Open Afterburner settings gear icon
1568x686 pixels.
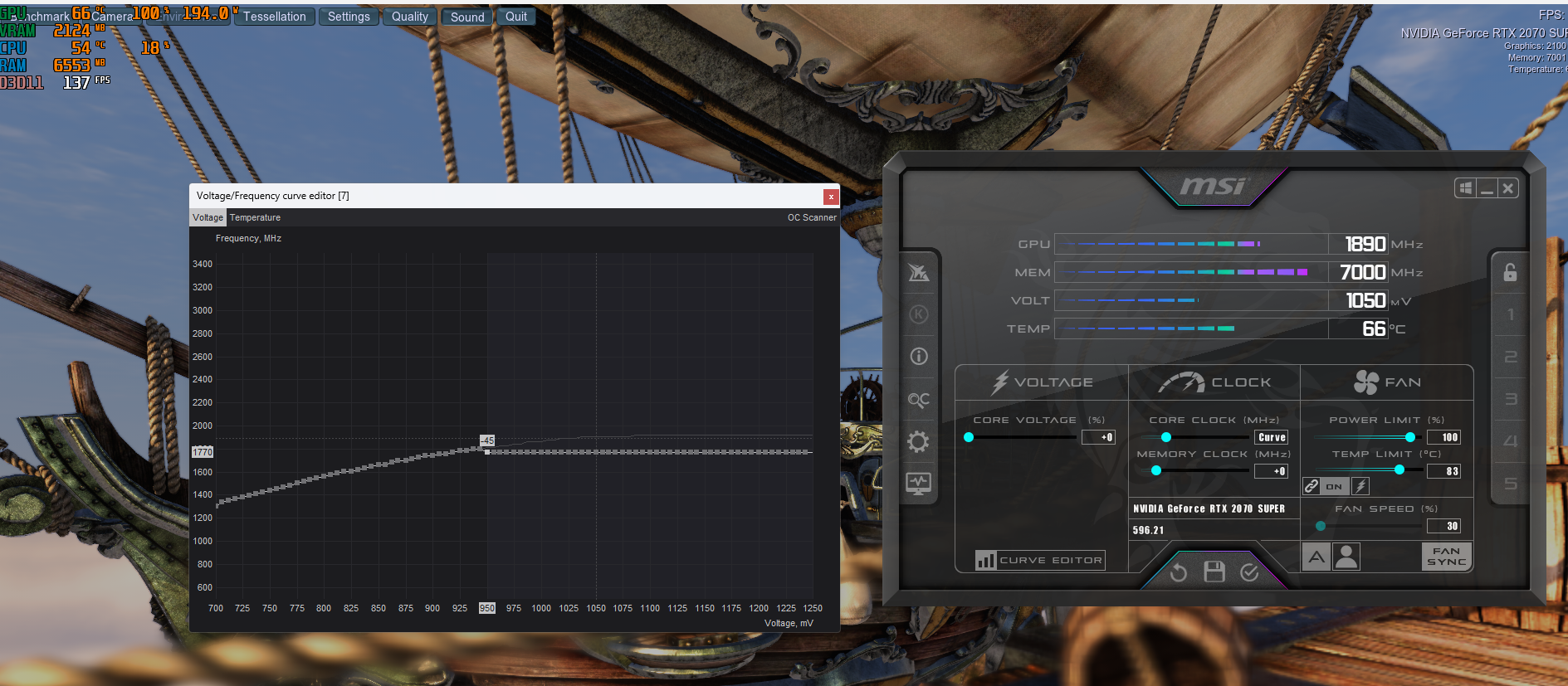click(x=918, y=441)
